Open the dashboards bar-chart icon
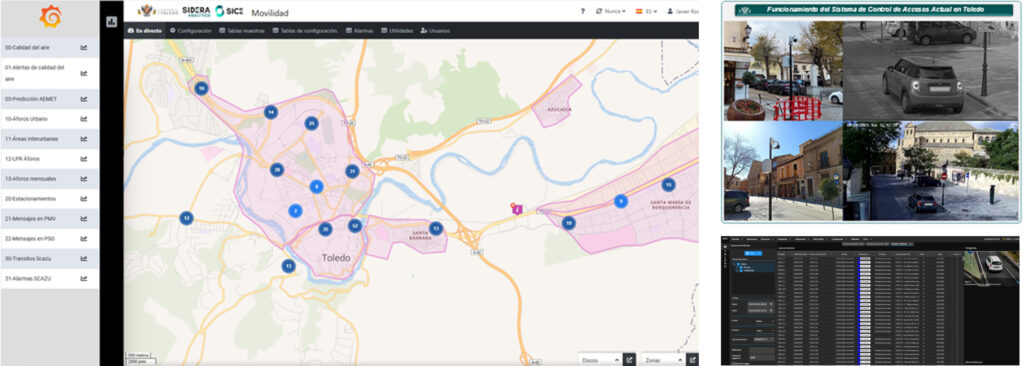 pos(111,22)
